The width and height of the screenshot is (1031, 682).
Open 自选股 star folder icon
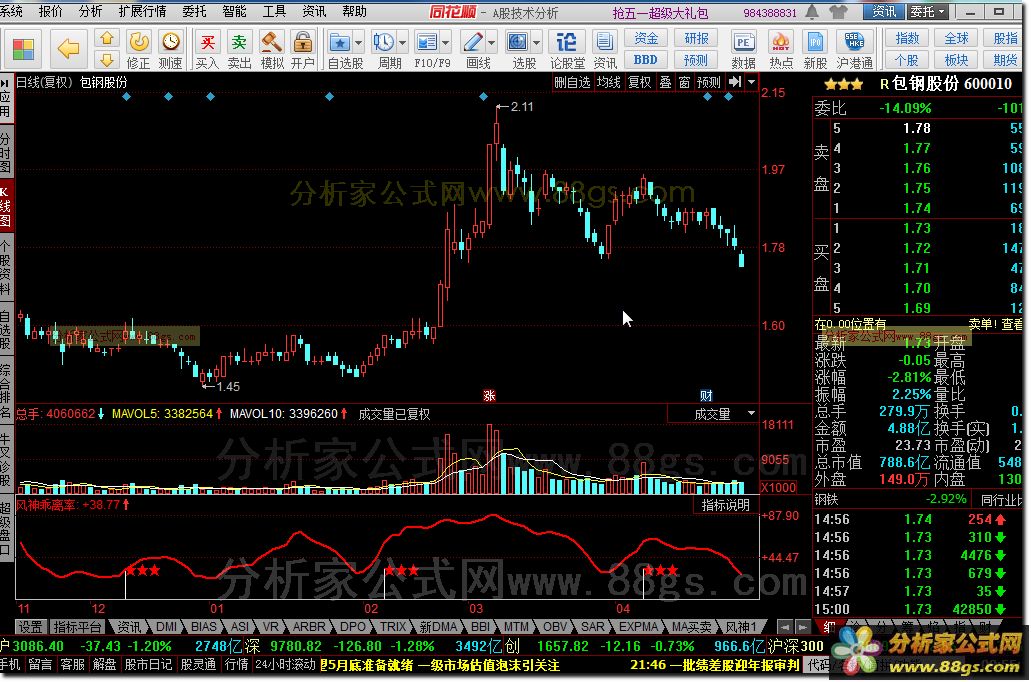[x=340, y=43]
